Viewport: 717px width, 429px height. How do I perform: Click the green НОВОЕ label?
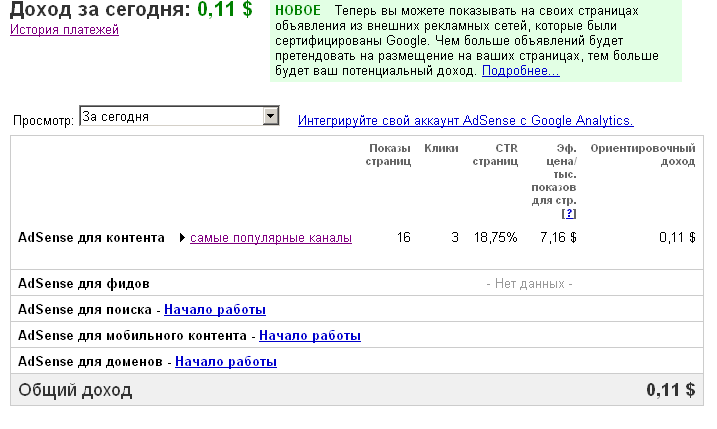298,11
